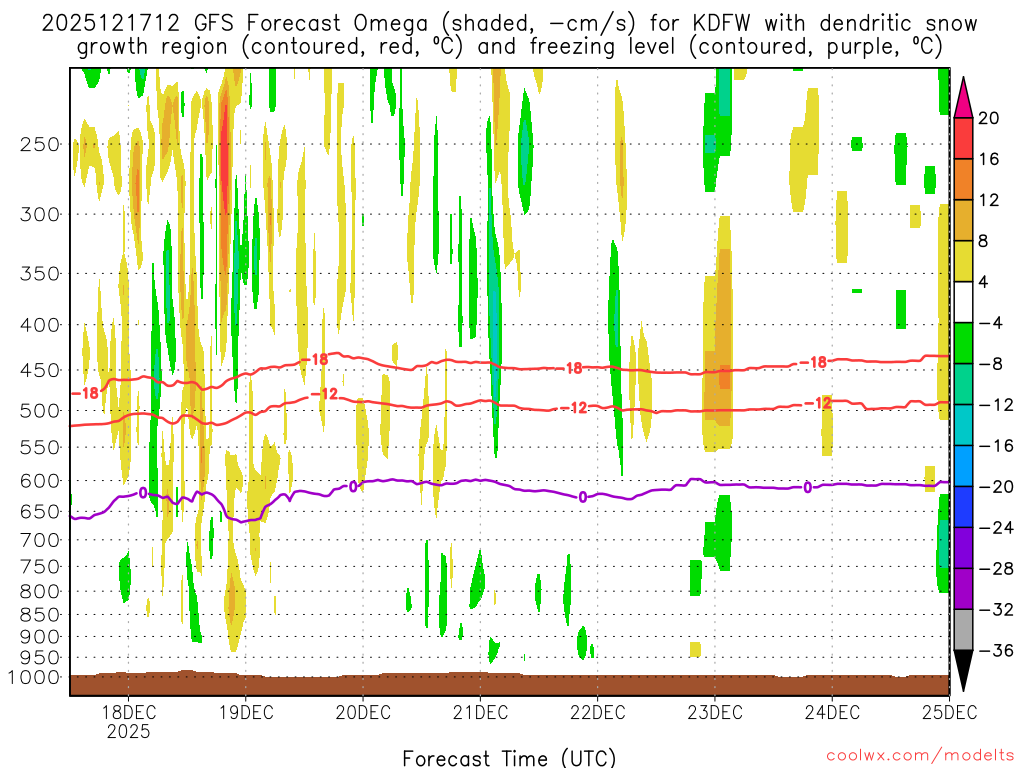The width and height of the screenshot is (1024, 768).
Task: Select the red swatch between 16 and 20
Action: point(963,138)
